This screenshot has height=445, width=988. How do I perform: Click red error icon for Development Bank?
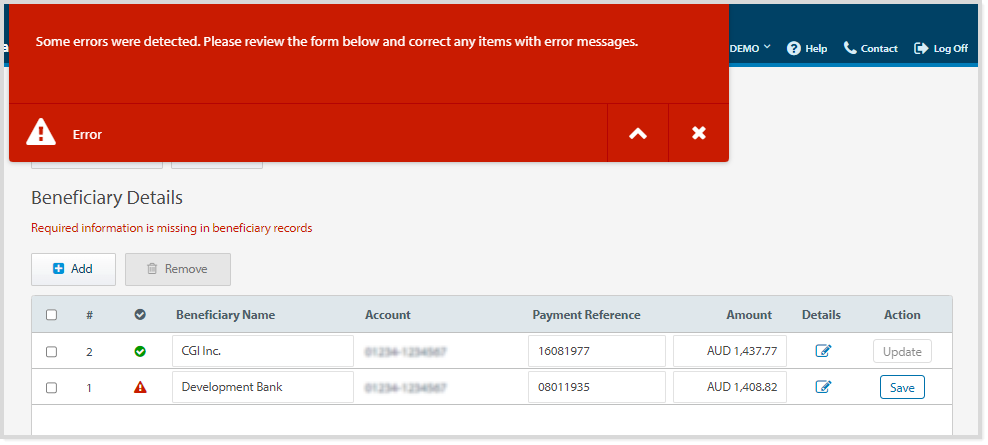(x=140, y=388)
